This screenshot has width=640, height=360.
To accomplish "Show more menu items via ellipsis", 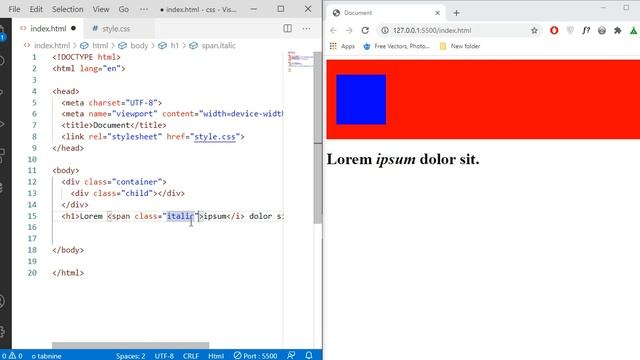I will [x=144, y=9].
